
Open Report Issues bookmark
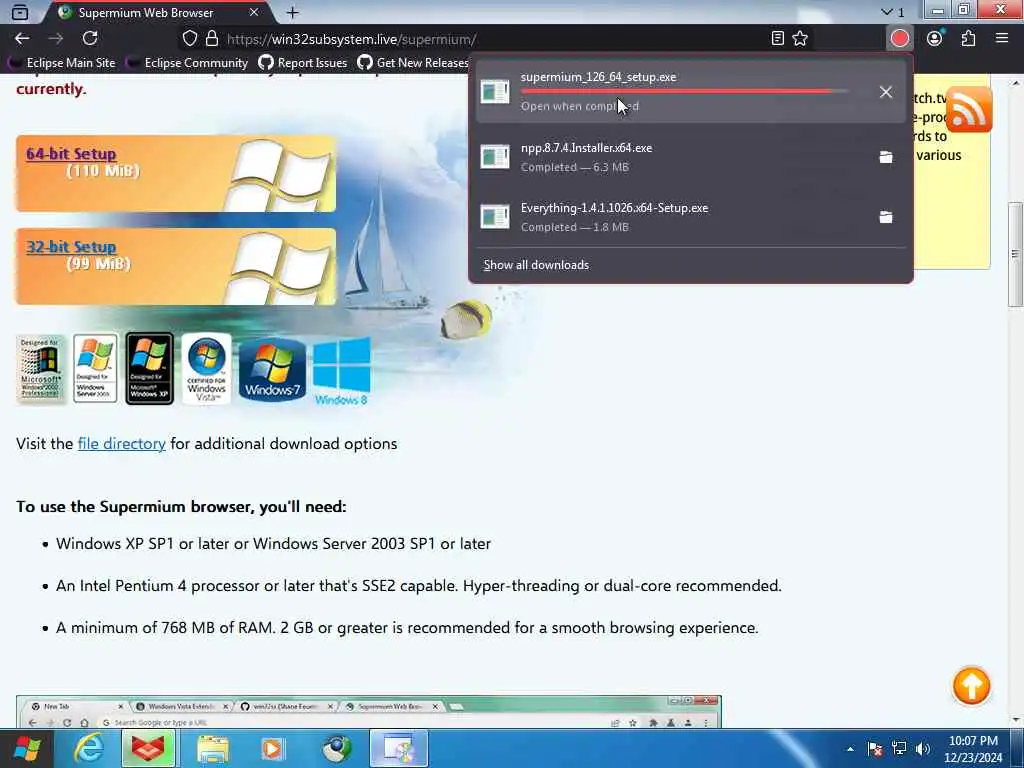303,63
